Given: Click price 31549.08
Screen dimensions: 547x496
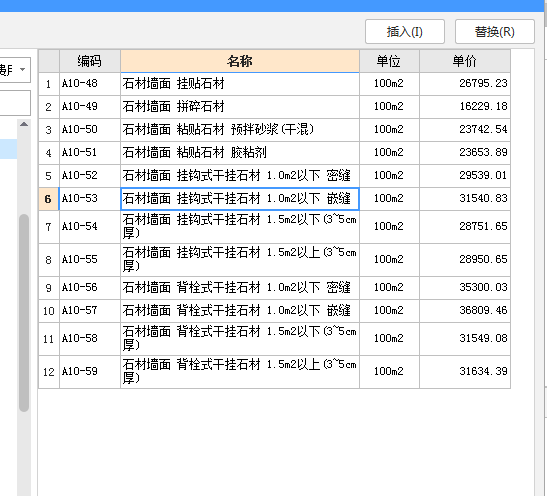Looking at the screenshot, I should coord(465,339).
